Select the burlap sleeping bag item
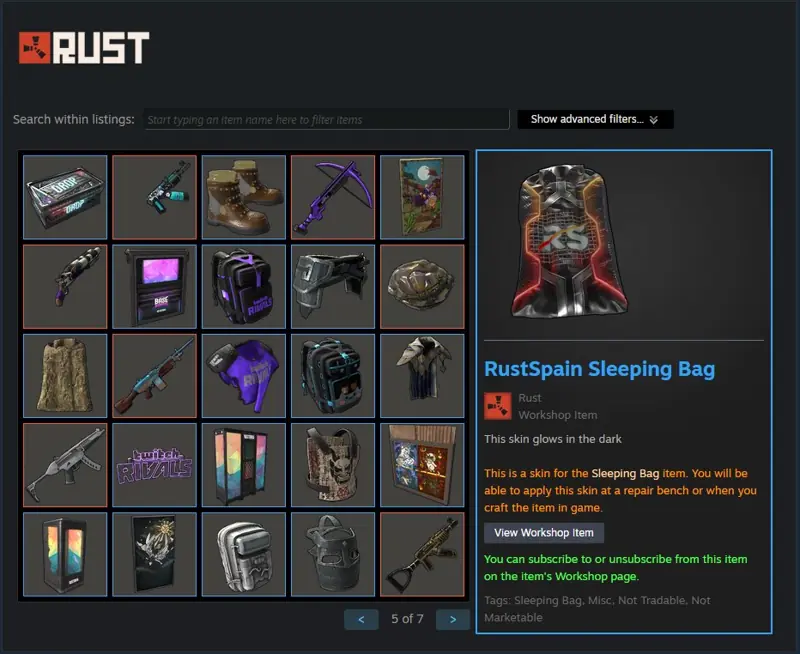The width and height of the screenshot is (800, 654). [65, 375]
